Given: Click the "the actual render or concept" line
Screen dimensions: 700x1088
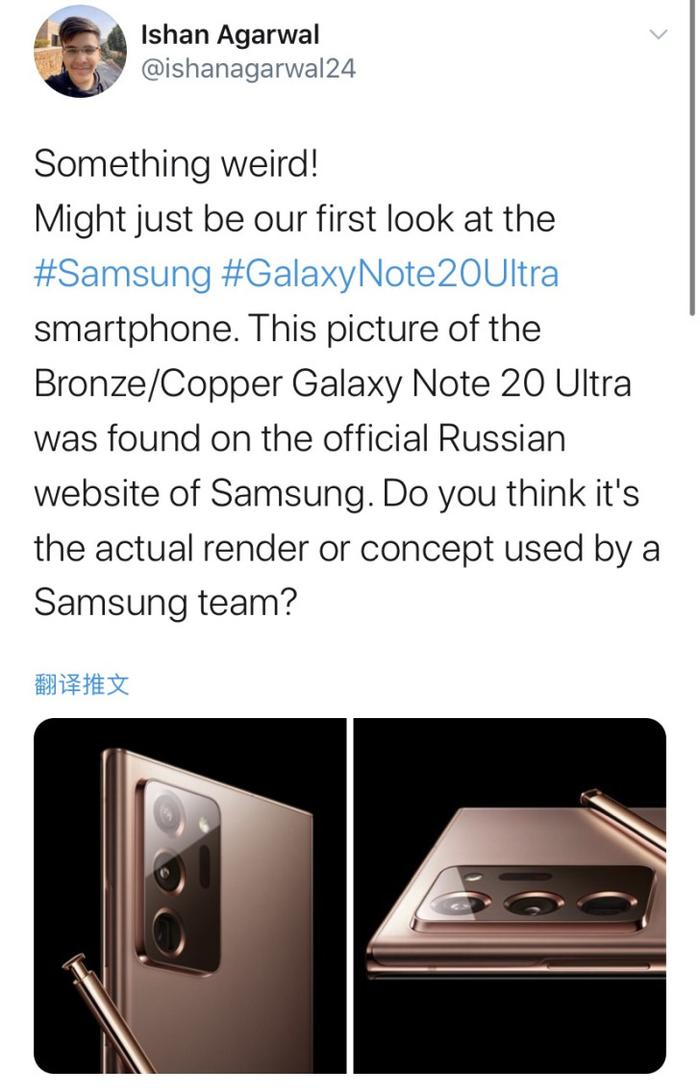Looking at the screenshot, I should (x=347, y=548).
